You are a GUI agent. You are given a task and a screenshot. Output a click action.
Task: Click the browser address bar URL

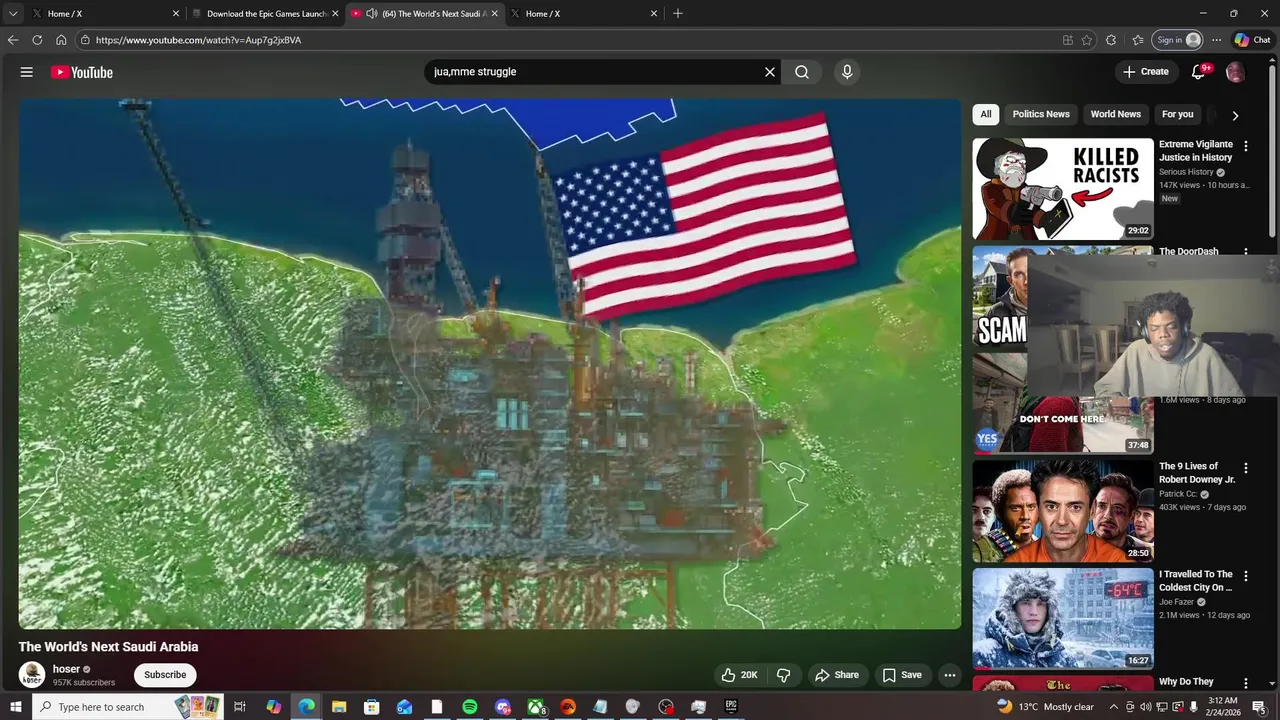(x=198, y=40)
